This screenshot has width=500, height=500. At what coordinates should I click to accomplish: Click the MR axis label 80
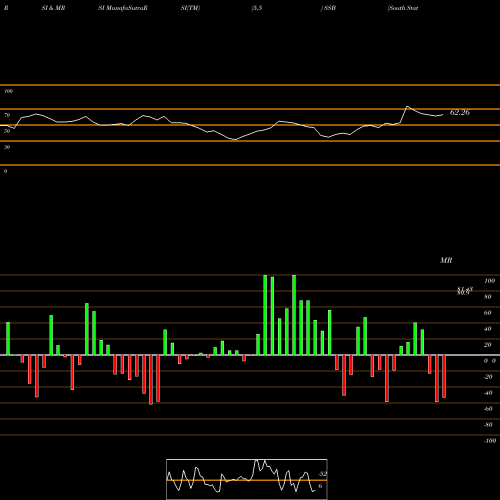487,297
